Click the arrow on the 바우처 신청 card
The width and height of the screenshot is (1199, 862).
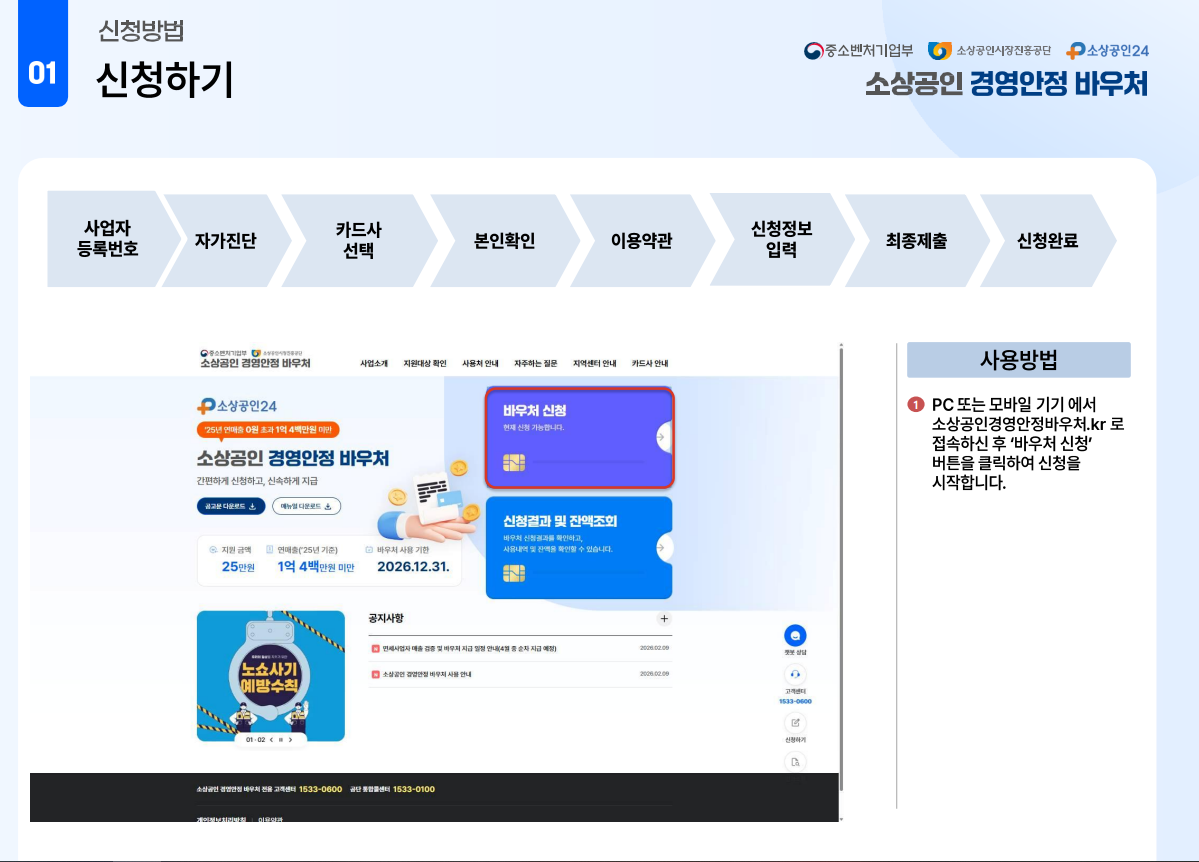coord(661,438)
